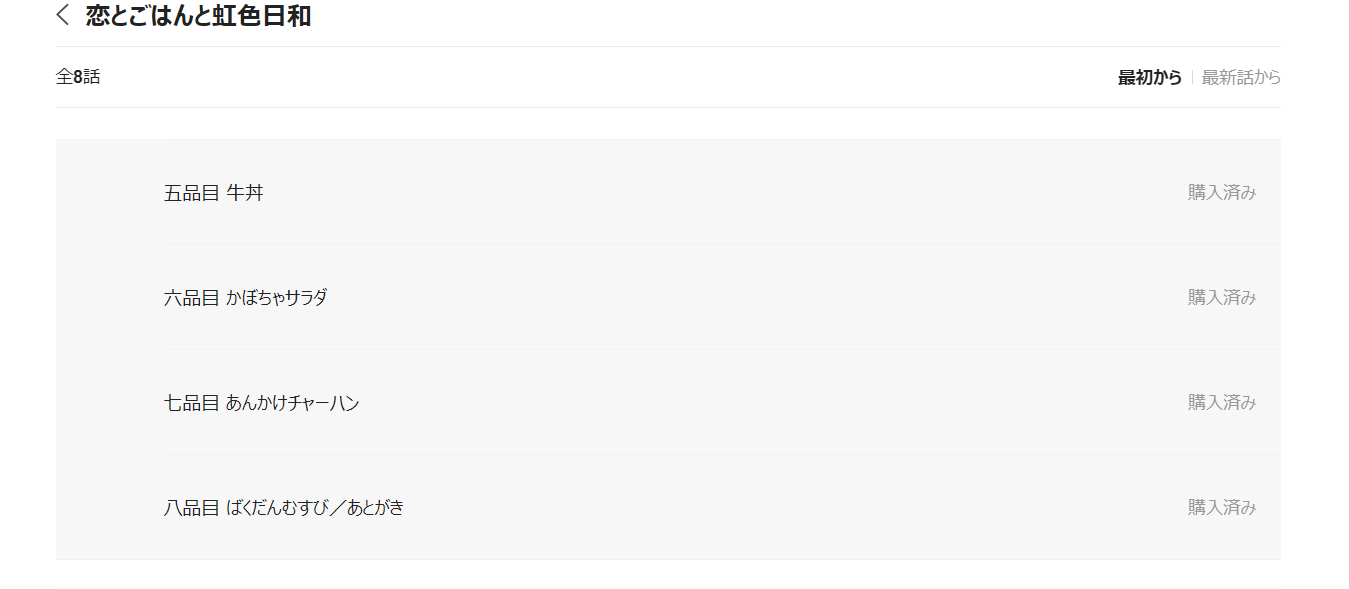Click the thumbnail area left of 六品目 かぼちゃサラダ

tap(110, 298)
